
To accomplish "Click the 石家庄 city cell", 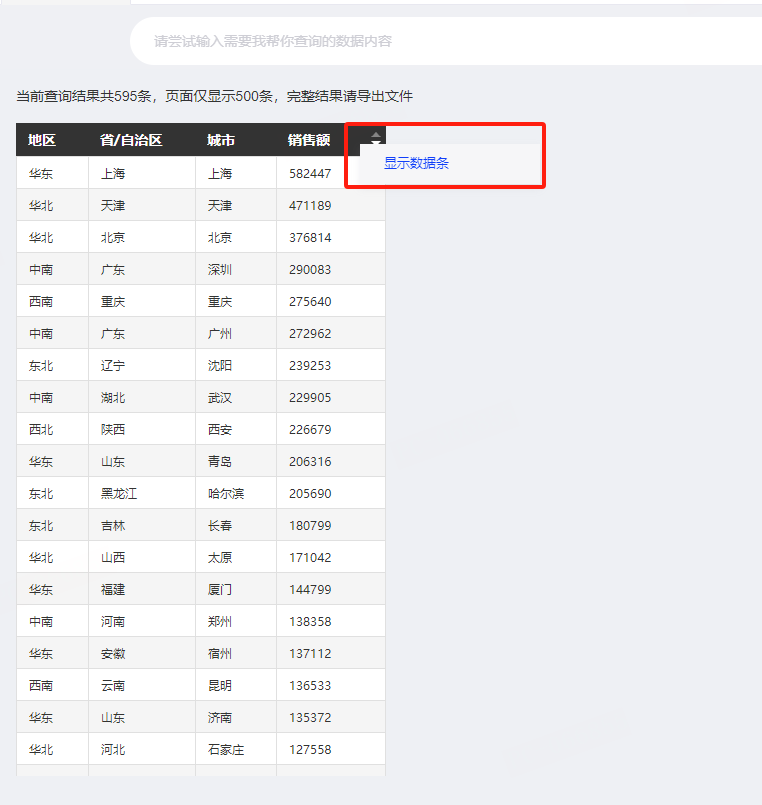I will (x=226, y=749).
